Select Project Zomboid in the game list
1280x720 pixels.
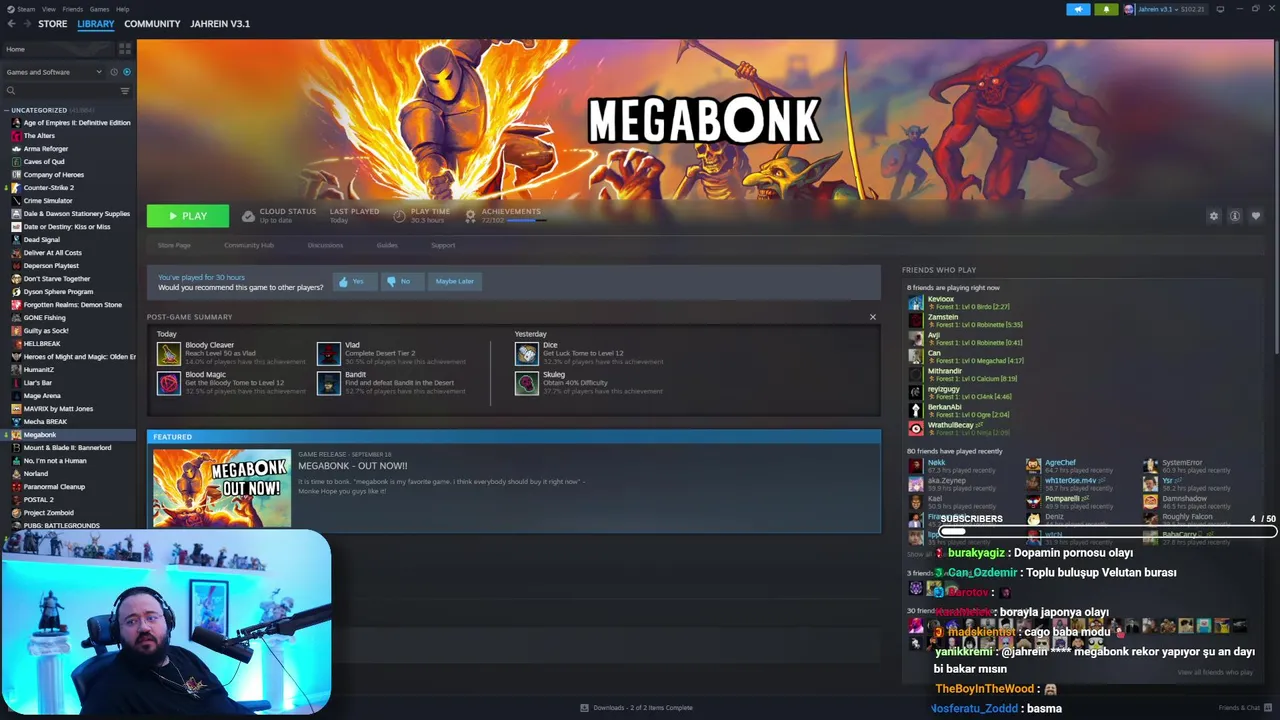pos(48,513)
